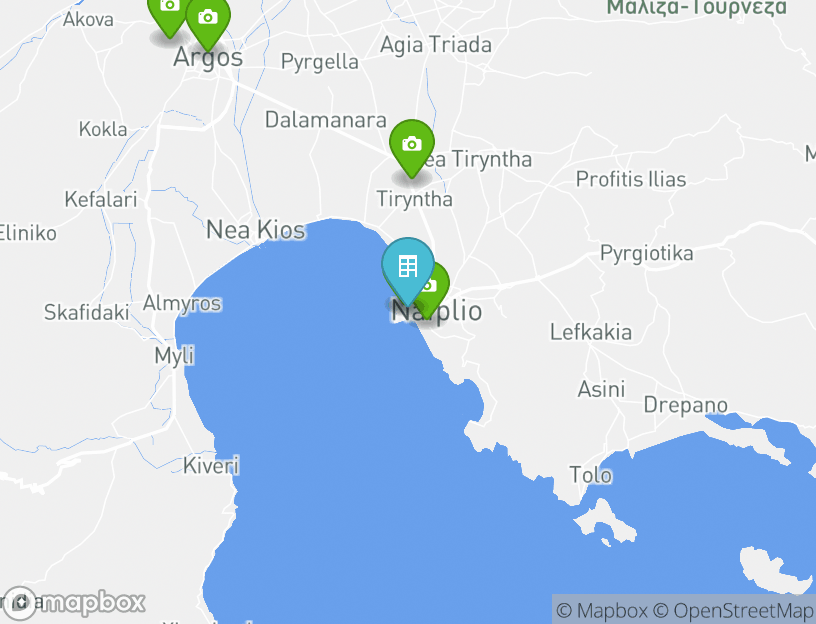Click the Lefkakia village label
The height and width of the screenshot is (624, 816).
591,332
